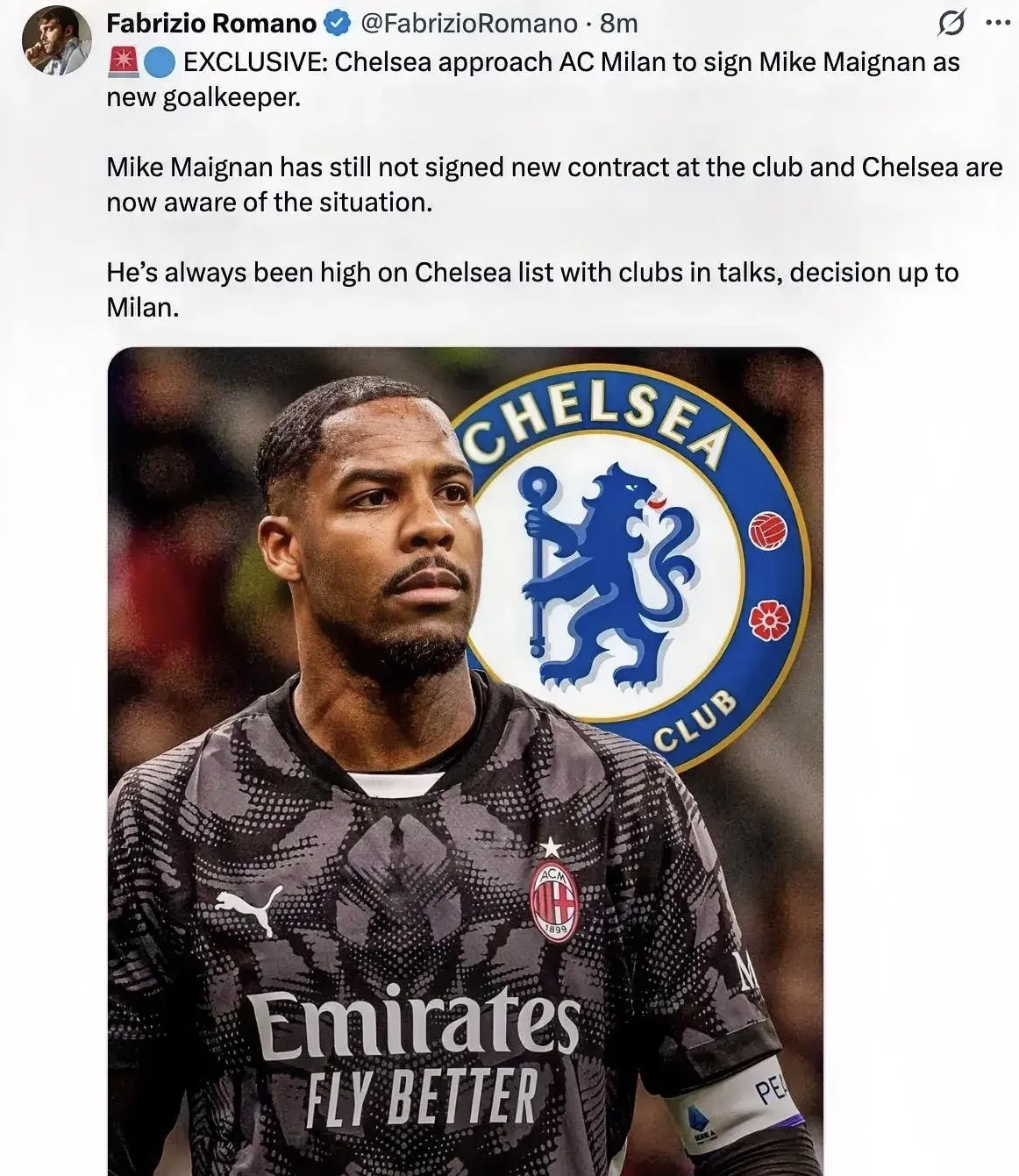Click the blue circle emoji before EXCLUSIVE
The height and width of the screenshot is (1176, 1019).
point(159,62)
